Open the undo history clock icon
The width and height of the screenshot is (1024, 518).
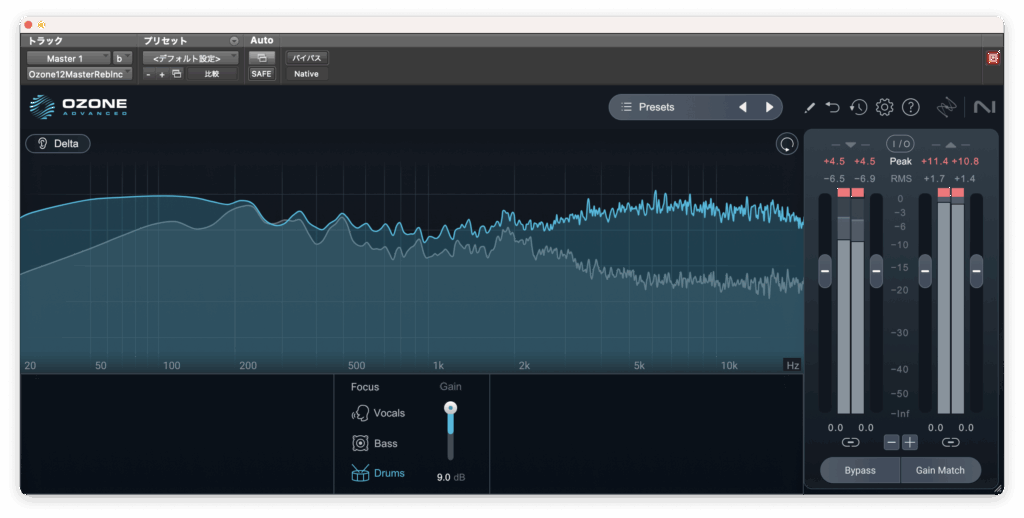[858, 107]
